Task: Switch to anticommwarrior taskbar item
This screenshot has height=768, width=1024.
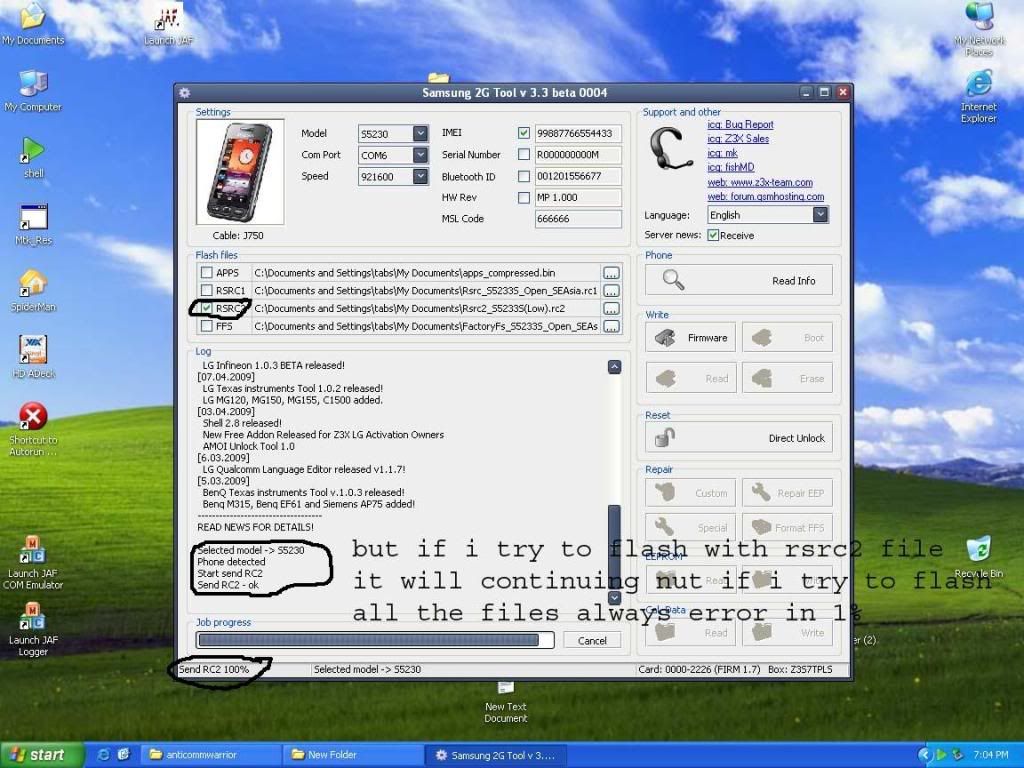Action: 212,755
